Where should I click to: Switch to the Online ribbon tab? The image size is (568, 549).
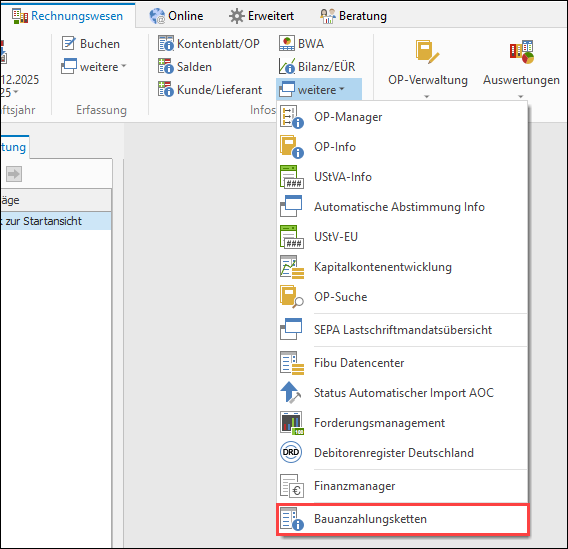(176, 16)
